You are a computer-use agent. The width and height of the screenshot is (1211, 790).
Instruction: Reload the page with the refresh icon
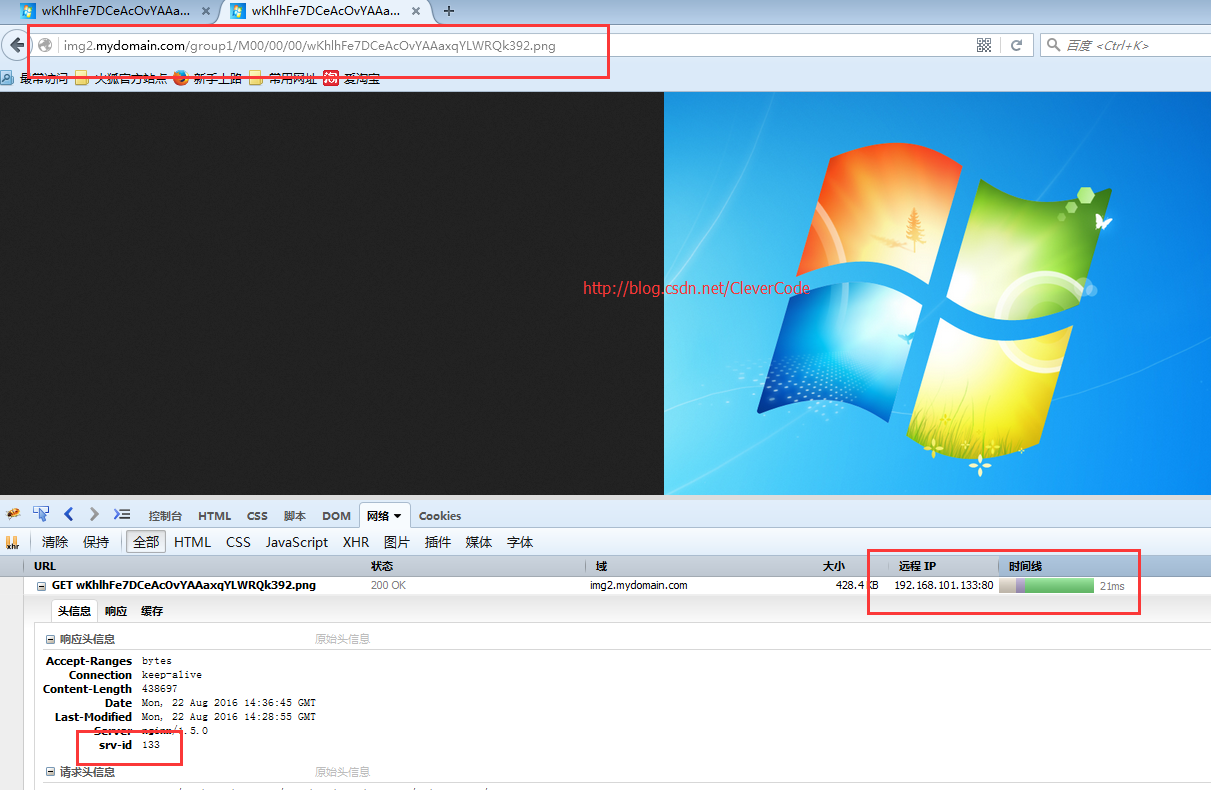1016,45
